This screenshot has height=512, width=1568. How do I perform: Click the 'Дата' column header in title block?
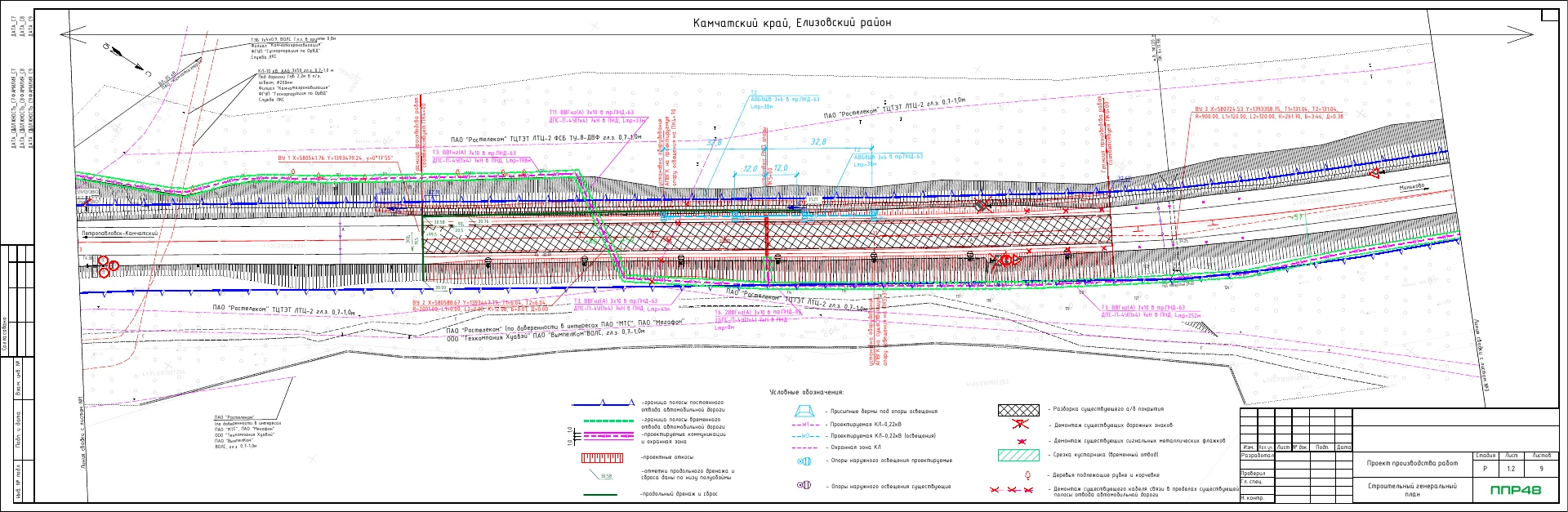pos(1343,447)
